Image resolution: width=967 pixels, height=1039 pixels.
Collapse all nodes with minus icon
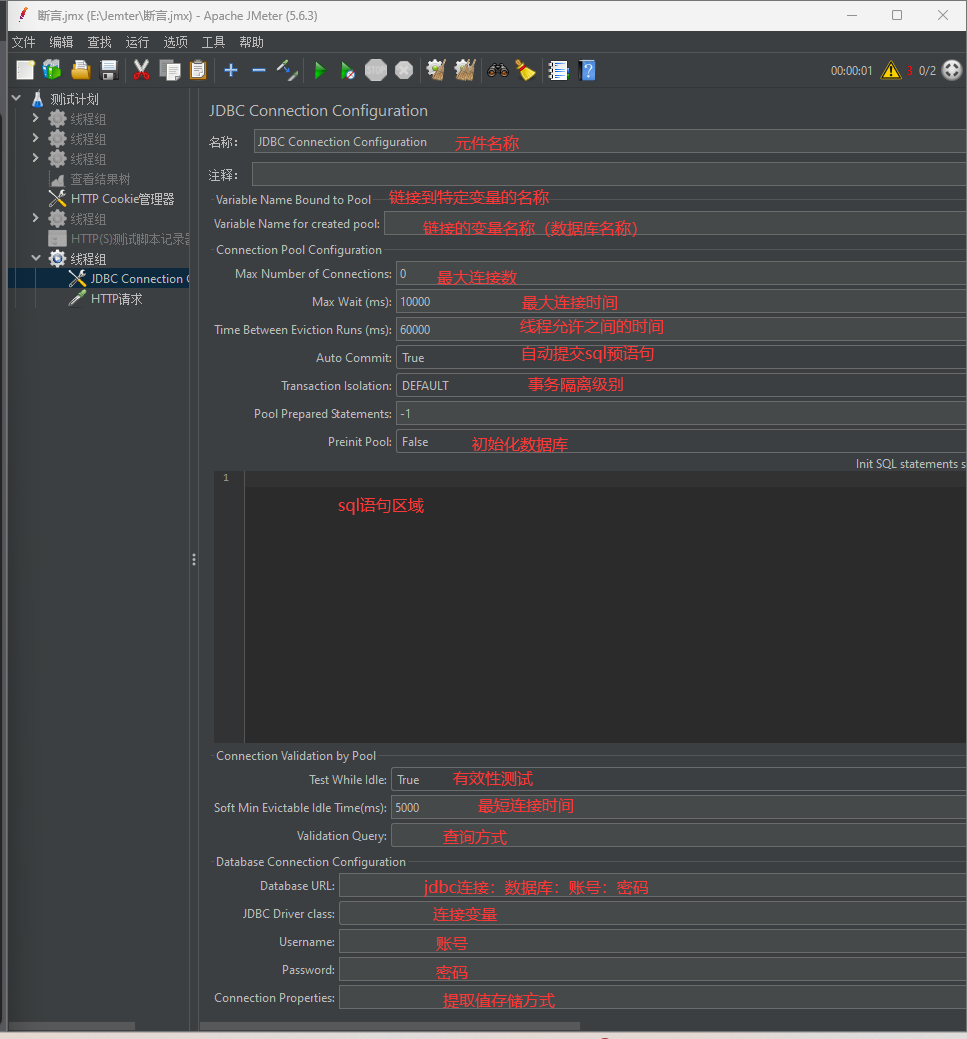259,70
